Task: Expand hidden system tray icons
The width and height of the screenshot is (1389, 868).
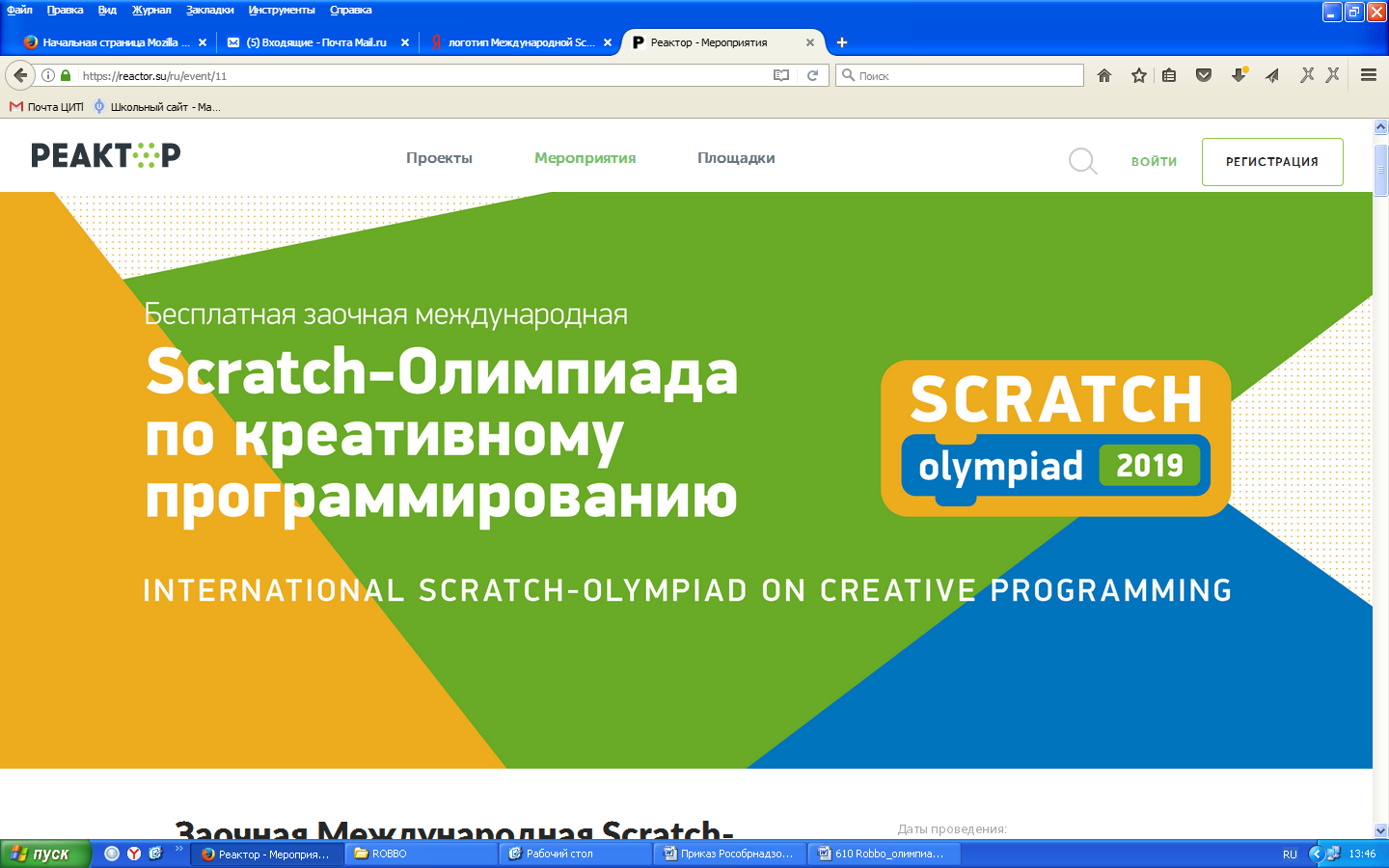Action: coord(1316,854)
